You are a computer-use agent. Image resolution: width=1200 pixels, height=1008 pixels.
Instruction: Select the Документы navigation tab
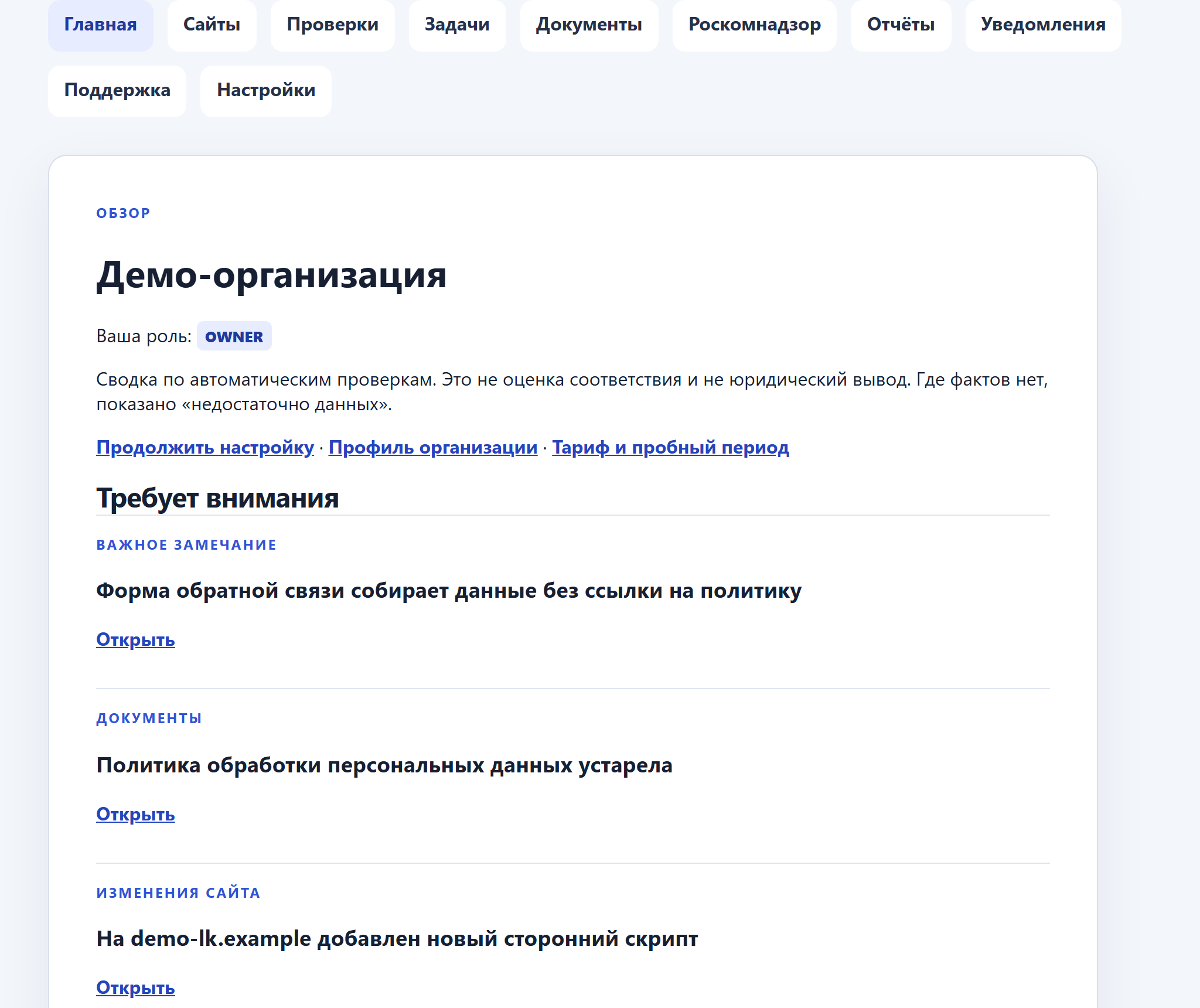(x=589, y=25)
